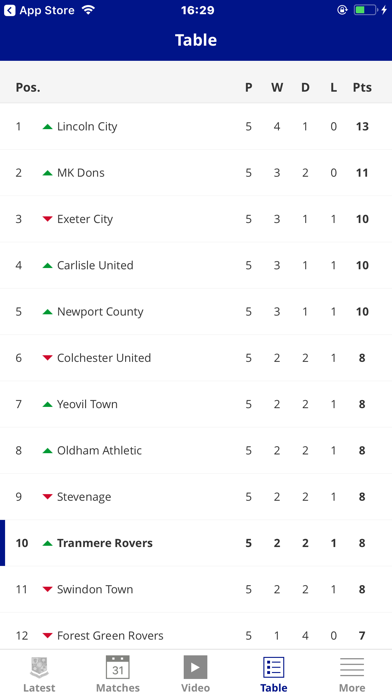Select the highlighted Tranmere Rovers row
This screenshot has height=696, width=392.
tap(196, 543)
